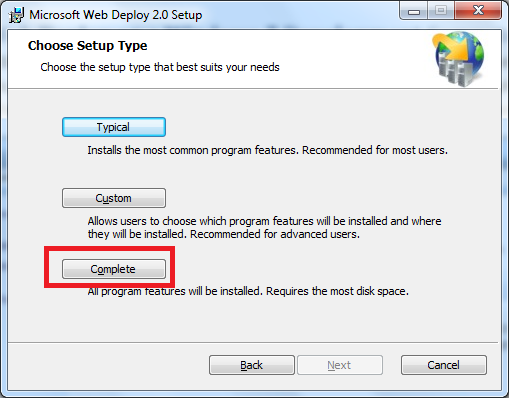Click the server towers in the logo
Image resolution: width=509 pixels, height=398 pixels.
pyautogui.click(x=454, y=70)
